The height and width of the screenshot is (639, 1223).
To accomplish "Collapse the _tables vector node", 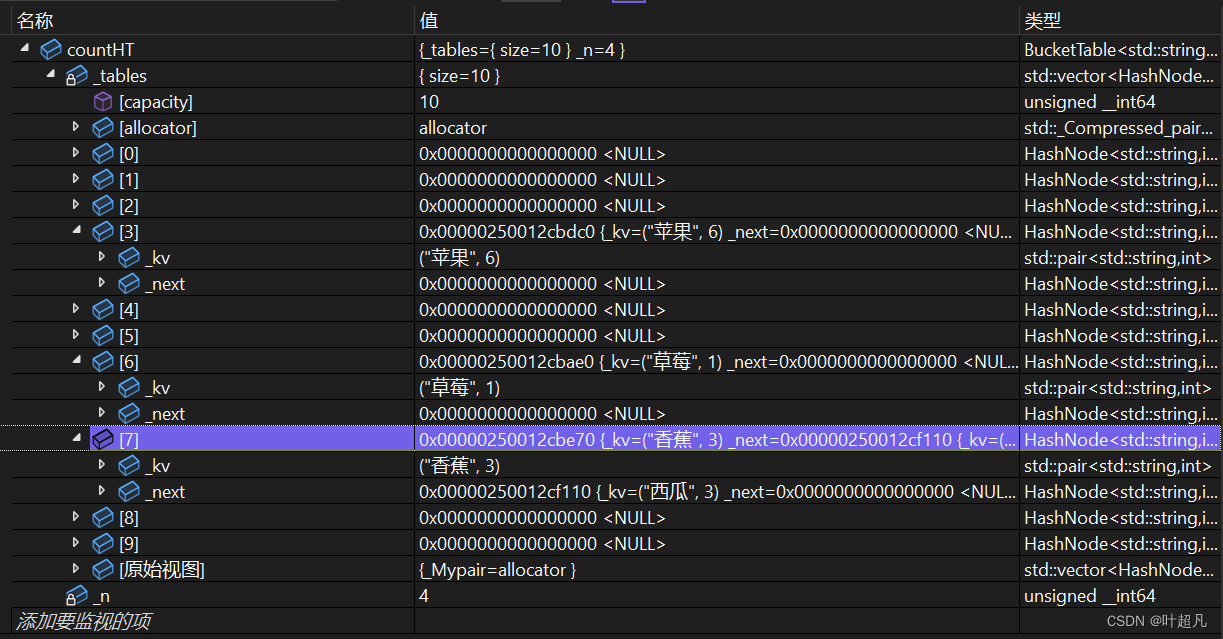I will [50, 75].
